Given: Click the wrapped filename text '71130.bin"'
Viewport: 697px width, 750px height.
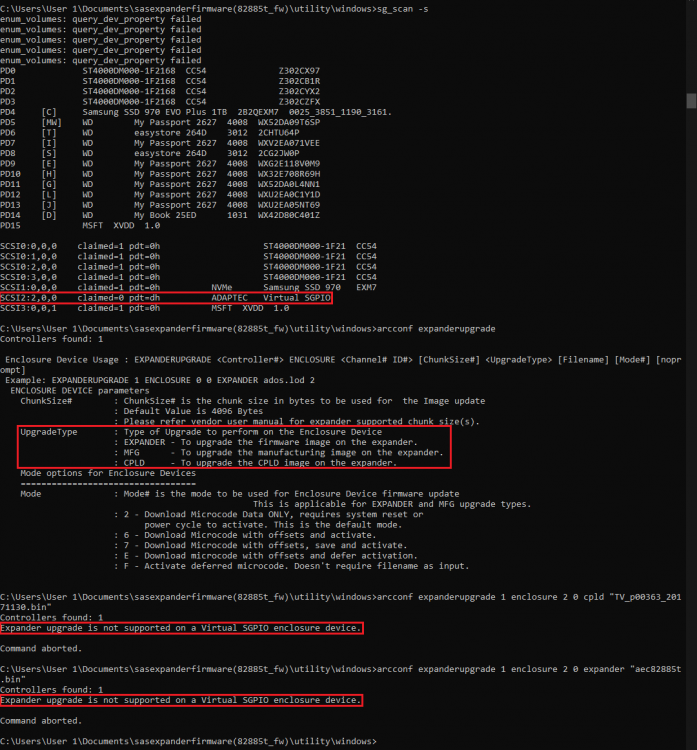Looking at the screenshot, I should pos(26,607).
